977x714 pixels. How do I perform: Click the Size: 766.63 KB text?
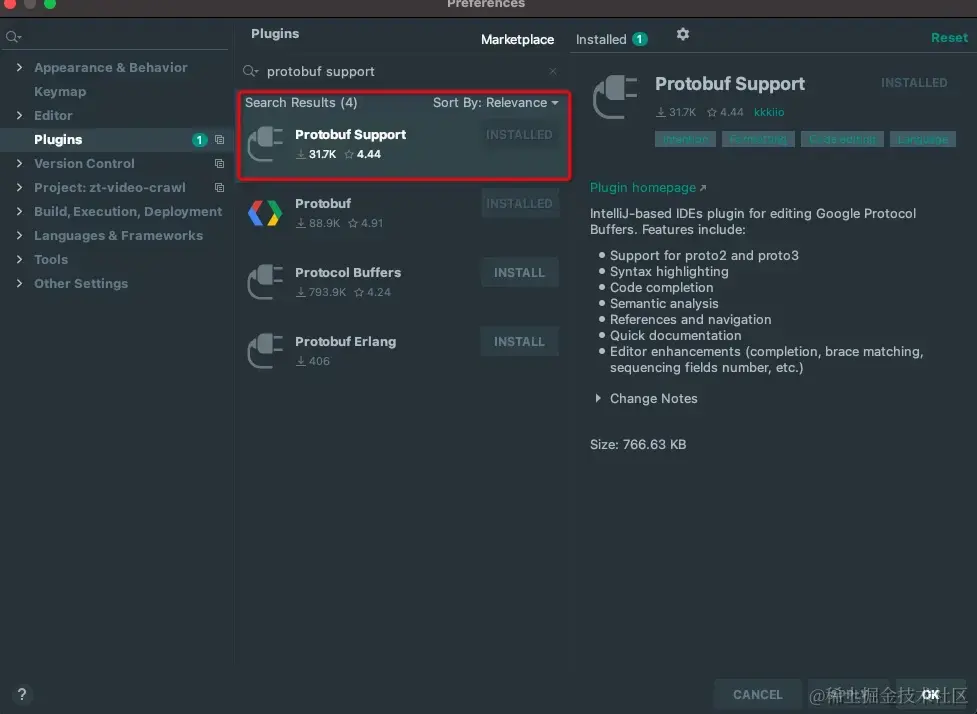click(638, 444)
